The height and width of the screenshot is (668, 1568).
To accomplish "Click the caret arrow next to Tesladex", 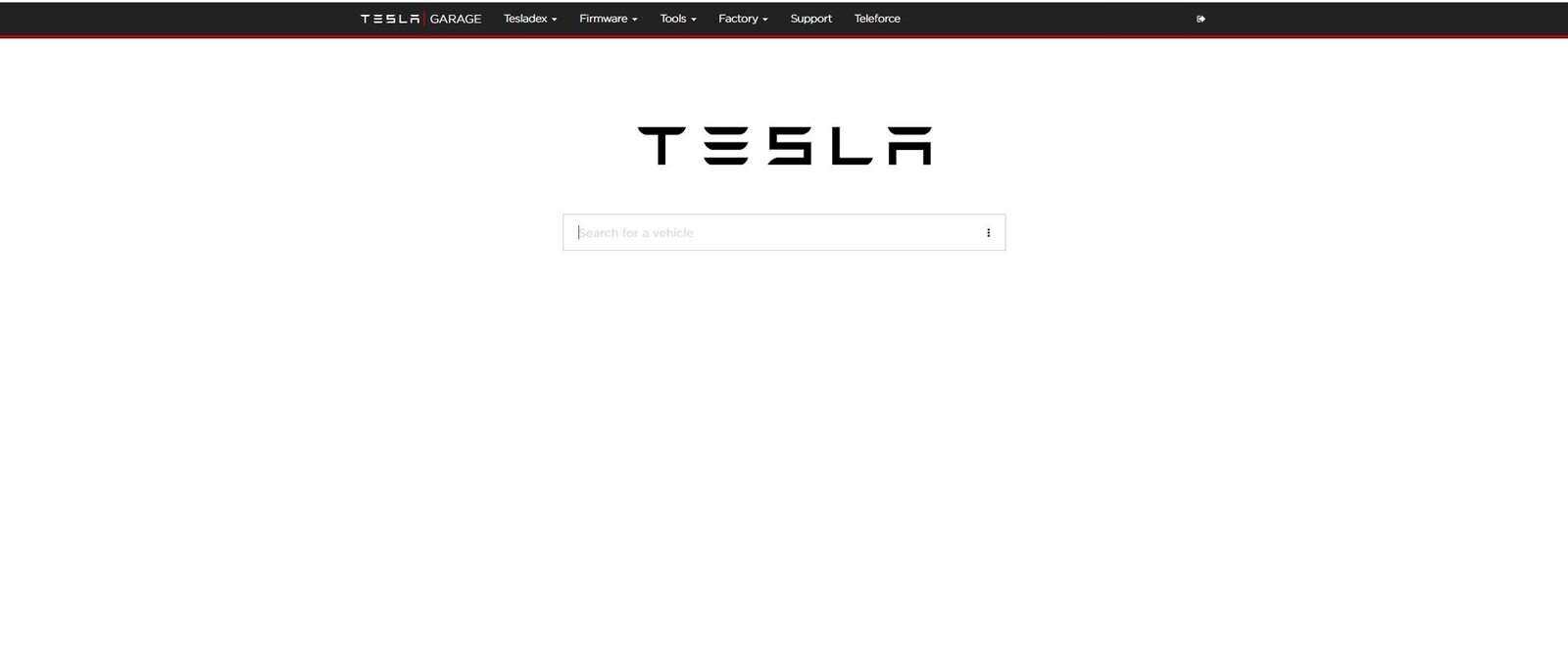I will click(x=554, y=20).
